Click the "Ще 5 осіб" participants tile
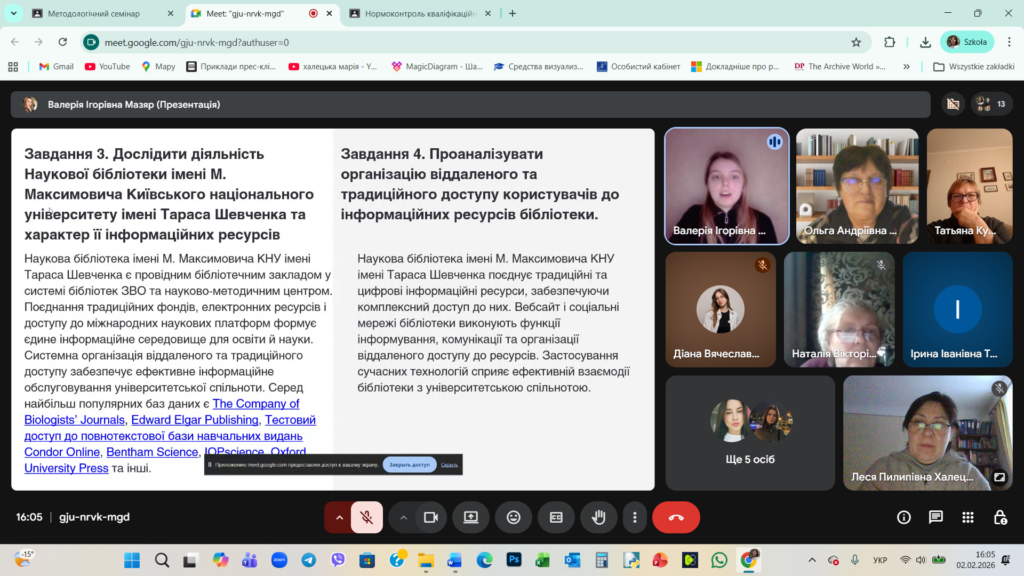Screen dimensions: 1024x576 [749, 432]
